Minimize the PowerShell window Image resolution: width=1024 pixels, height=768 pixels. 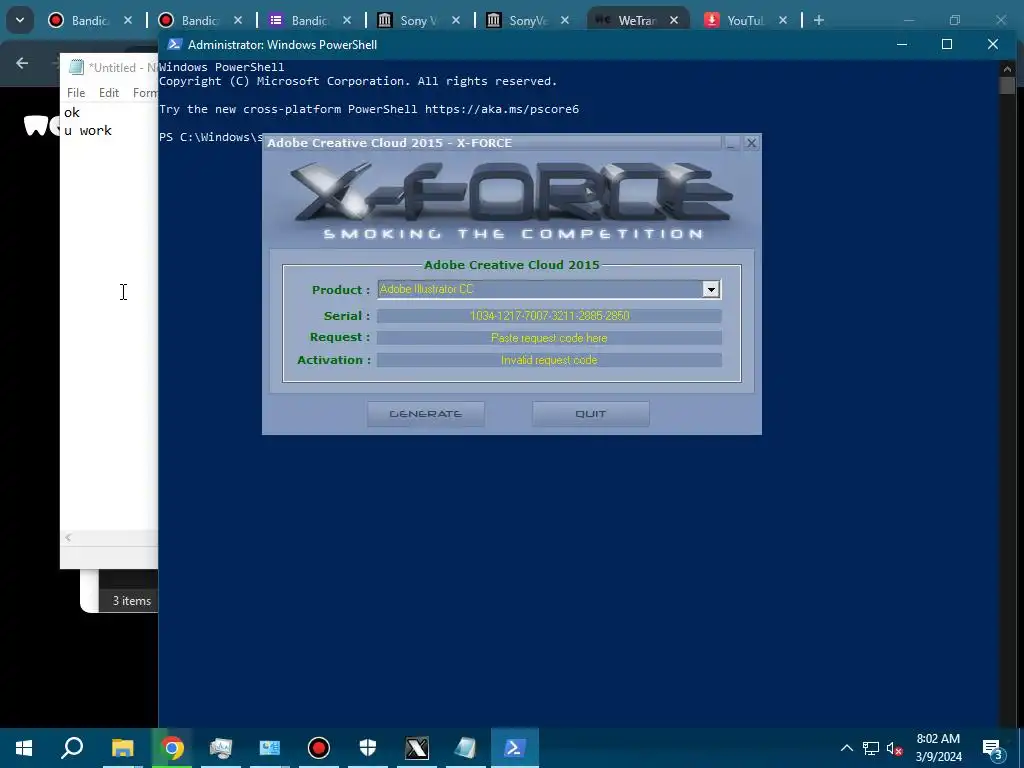tap(902, 44)
